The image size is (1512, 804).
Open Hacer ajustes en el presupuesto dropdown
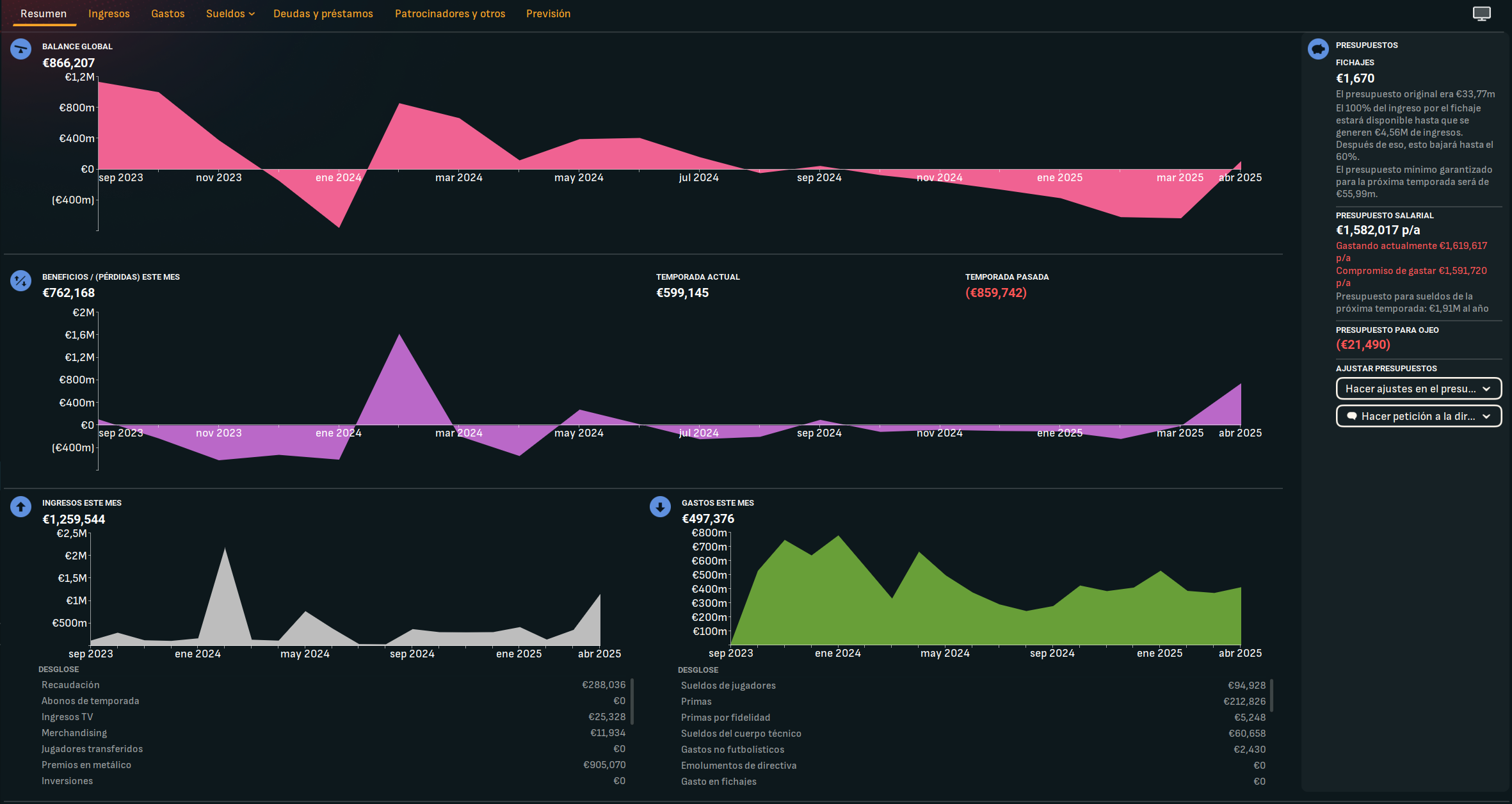click(x=1419, y=389)
